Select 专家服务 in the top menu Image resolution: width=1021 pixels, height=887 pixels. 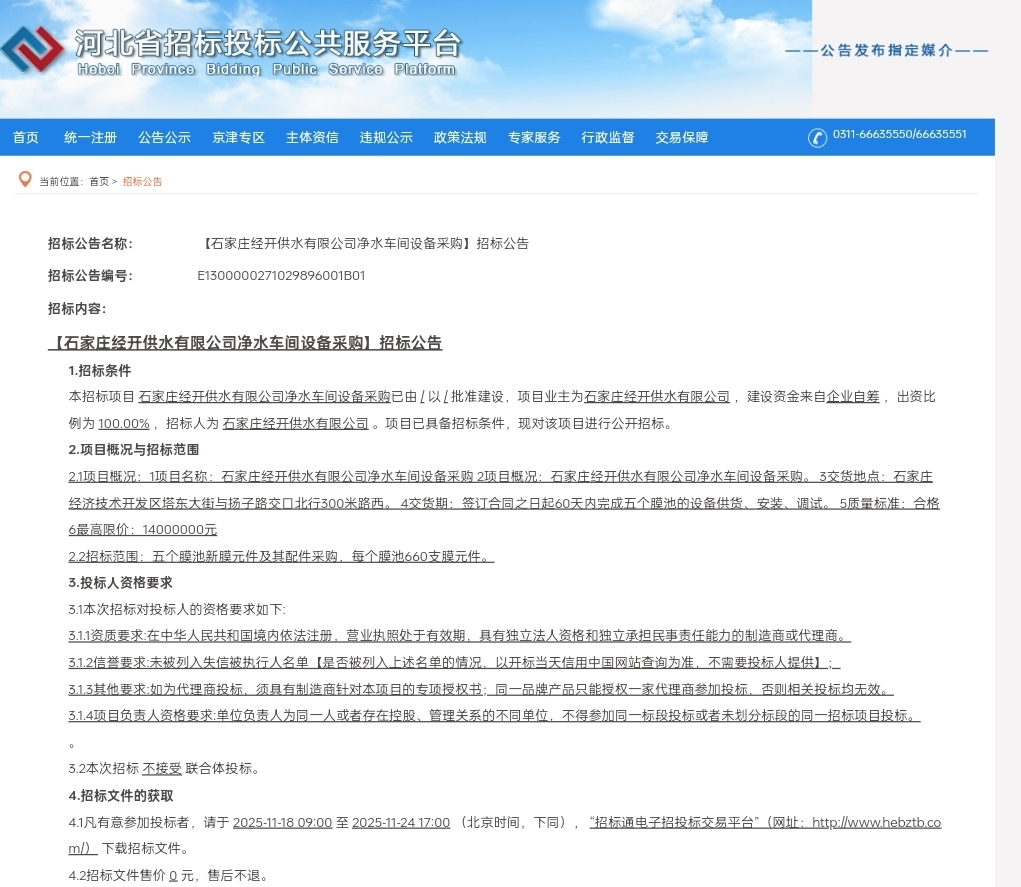[x=534, y=138]
